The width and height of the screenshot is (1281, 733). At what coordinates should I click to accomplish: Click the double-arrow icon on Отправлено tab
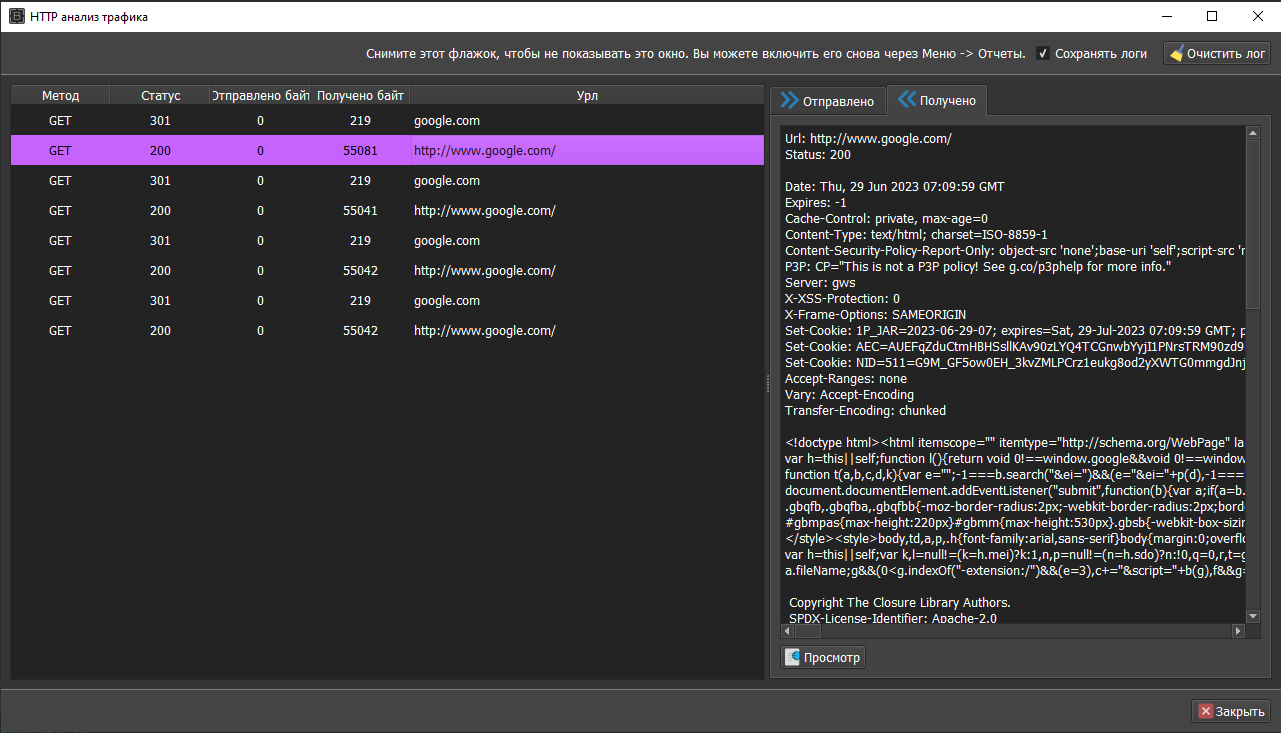[789, 101]
